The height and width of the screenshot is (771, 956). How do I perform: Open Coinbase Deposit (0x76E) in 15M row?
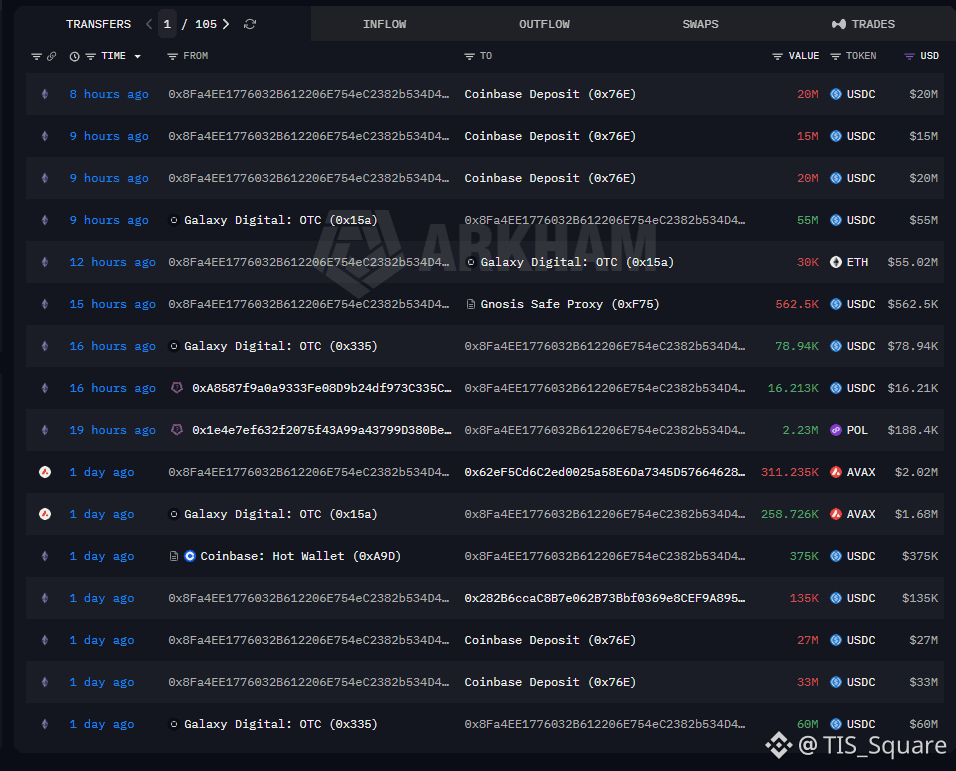tap(550, 137)
